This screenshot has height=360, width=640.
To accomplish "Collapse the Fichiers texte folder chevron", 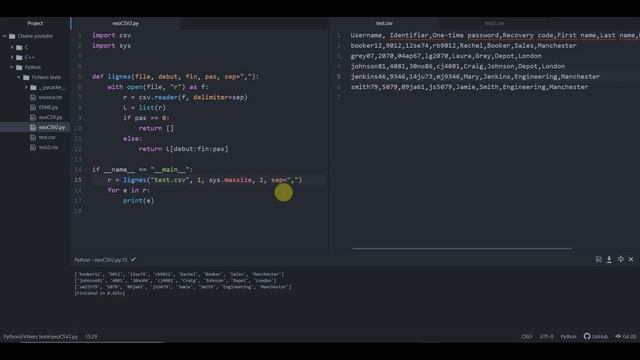I will pos(19,77).
